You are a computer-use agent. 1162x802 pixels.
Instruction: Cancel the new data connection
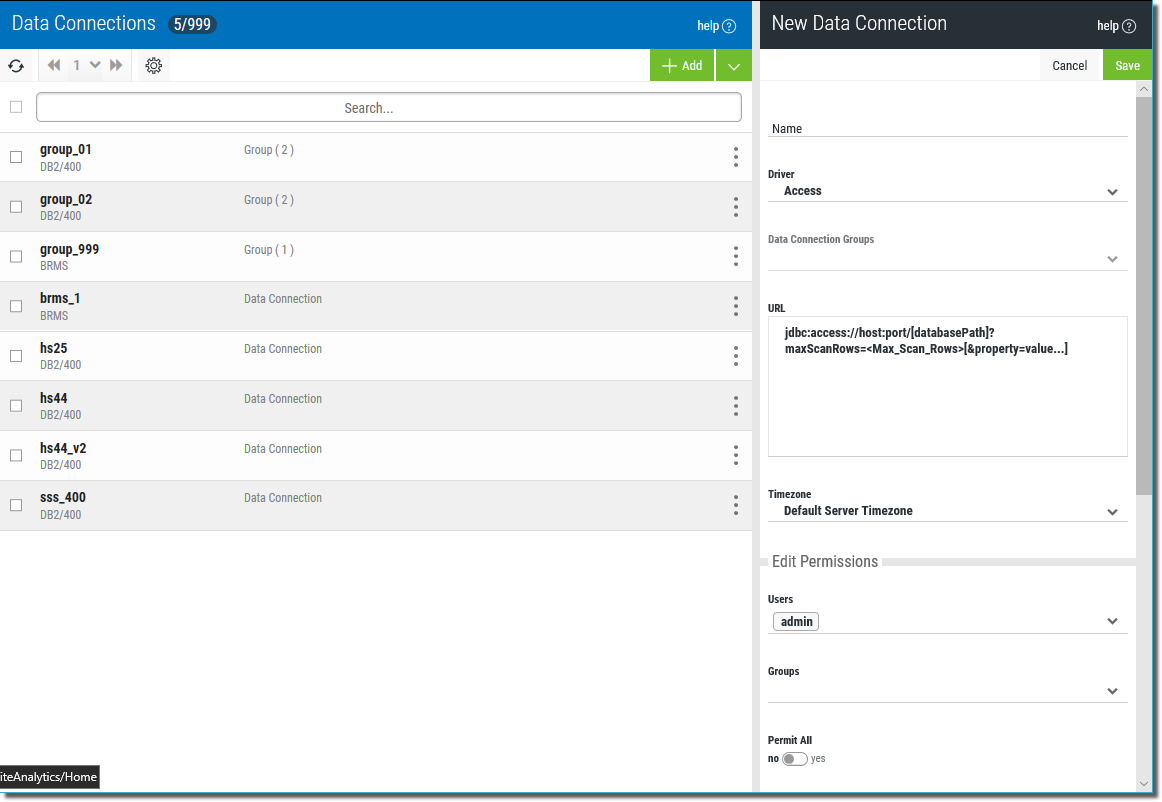point(1069,65)
